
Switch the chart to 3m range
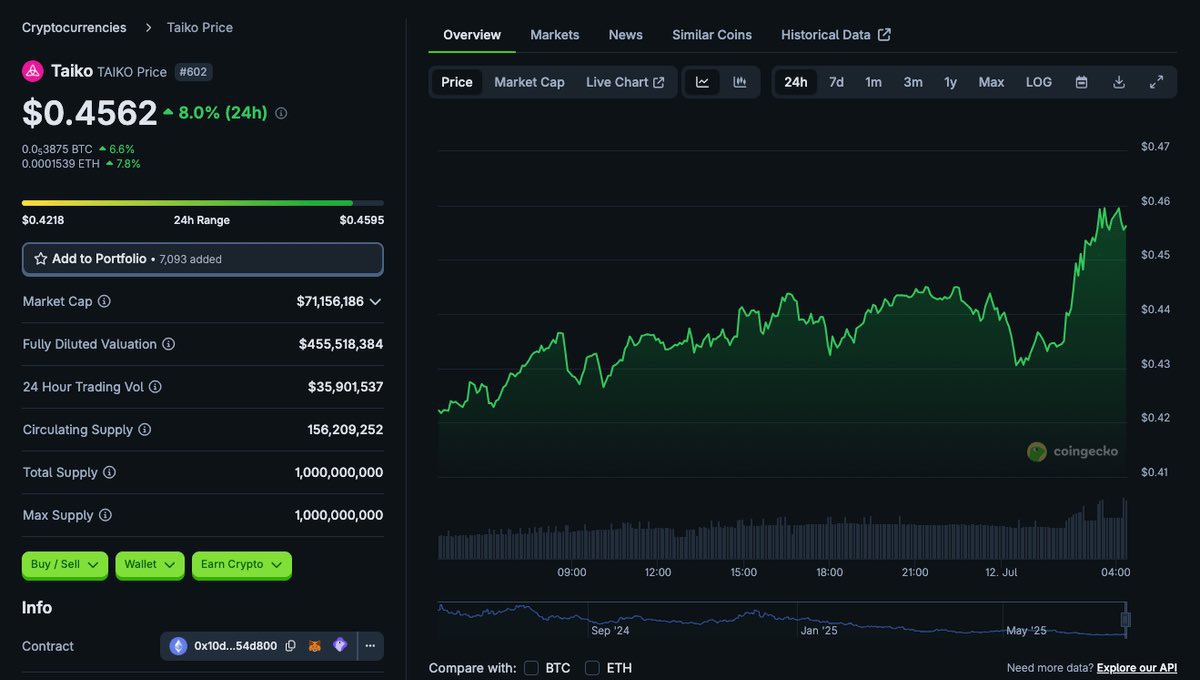point(913,82)
